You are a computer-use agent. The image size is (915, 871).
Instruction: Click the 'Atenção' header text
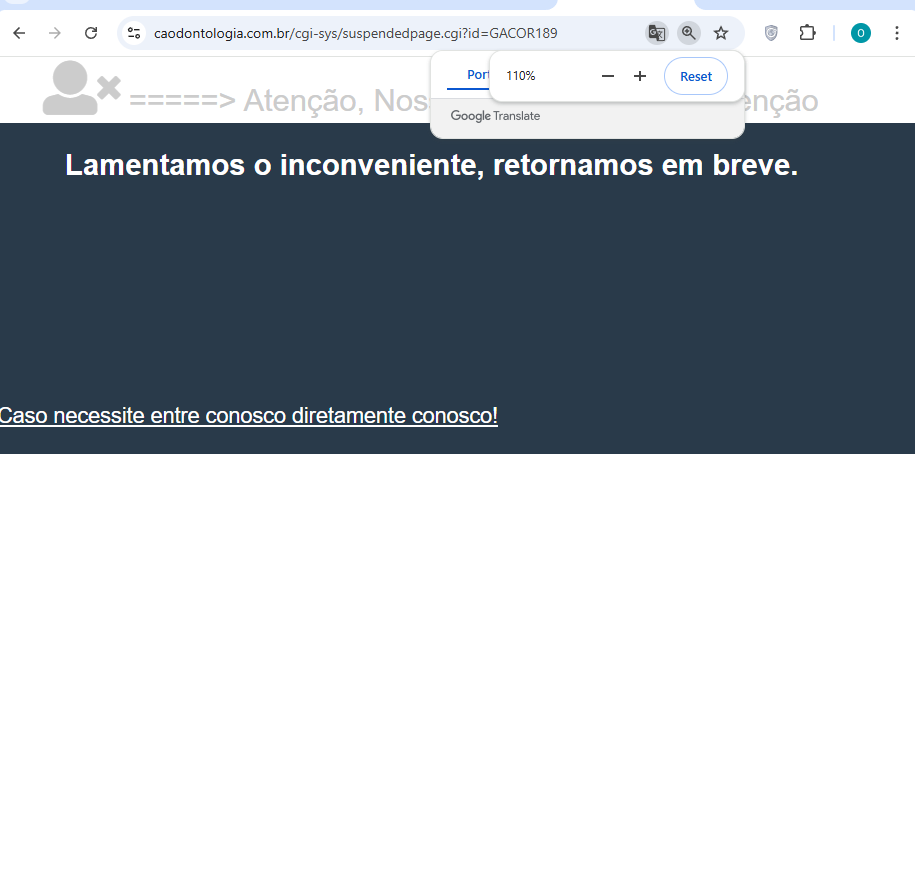point(301,101)
